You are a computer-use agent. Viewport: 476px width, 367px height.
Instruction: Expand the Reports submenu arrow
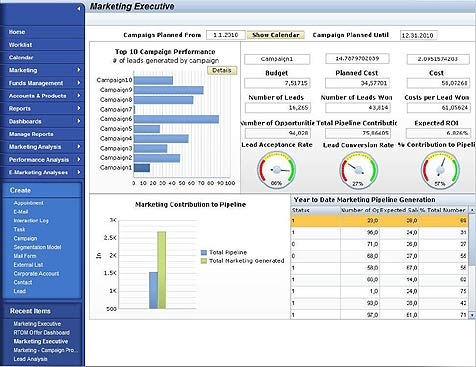tap(79, 108)
